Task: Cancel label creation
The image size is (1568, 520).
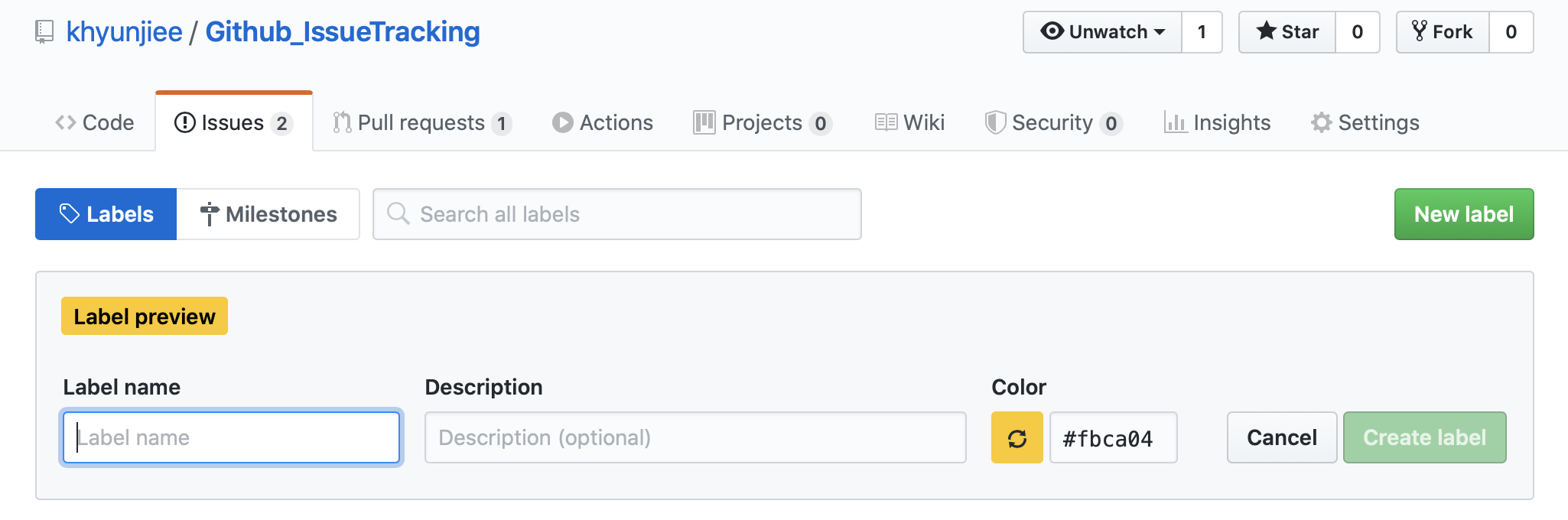Action: (x=1281, y=437)
